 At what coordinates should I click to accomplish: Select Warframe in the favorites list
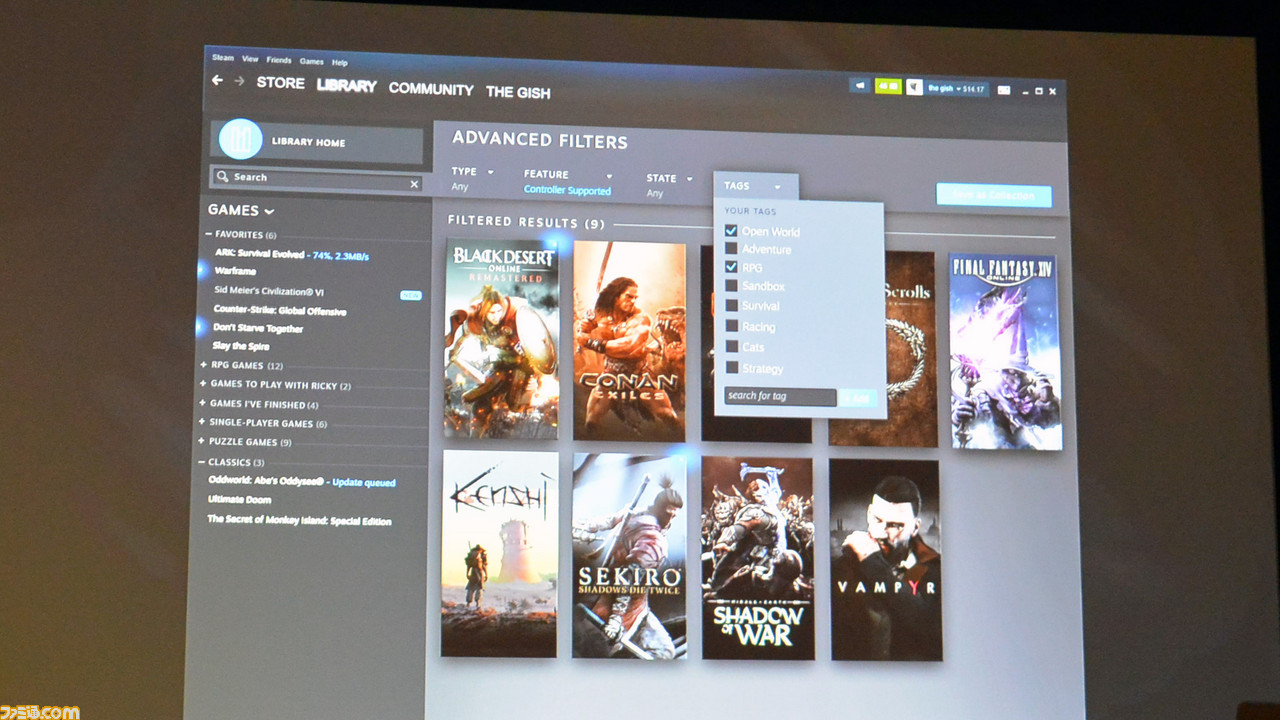click(x=235, y=271)
